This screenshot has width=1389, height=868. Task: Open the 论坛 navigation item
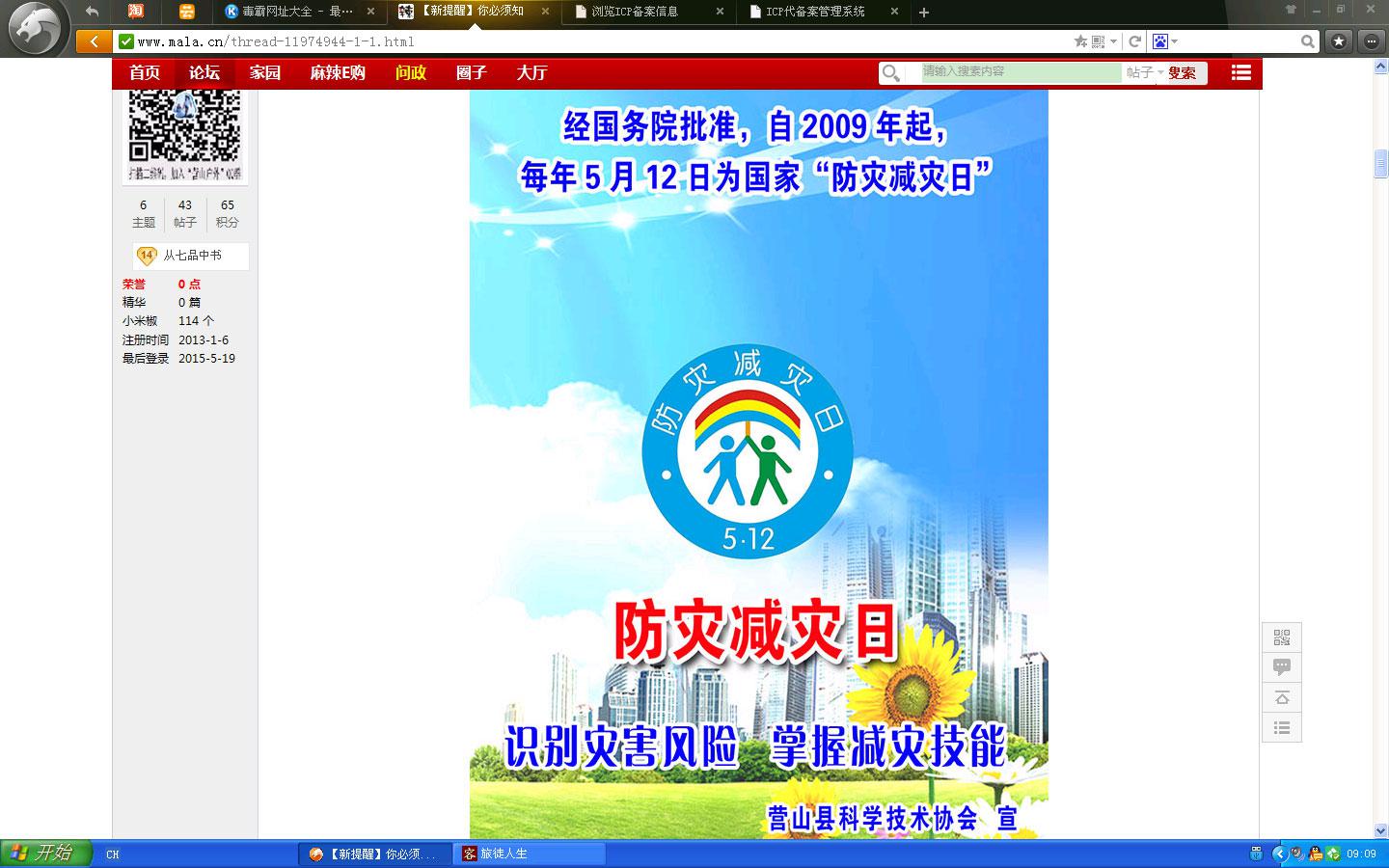(204, 72)
